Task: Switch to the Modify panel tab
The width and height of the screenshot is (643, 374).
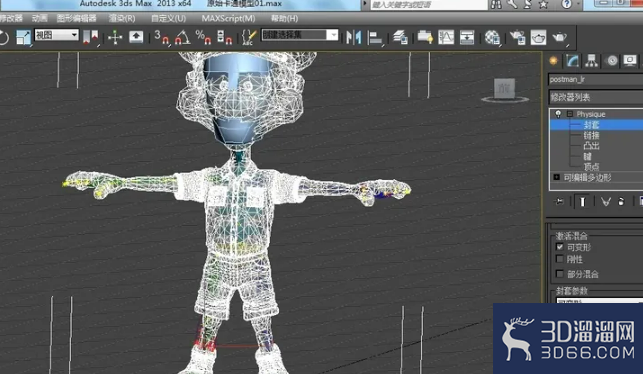Action: click(x=572, y=61)
